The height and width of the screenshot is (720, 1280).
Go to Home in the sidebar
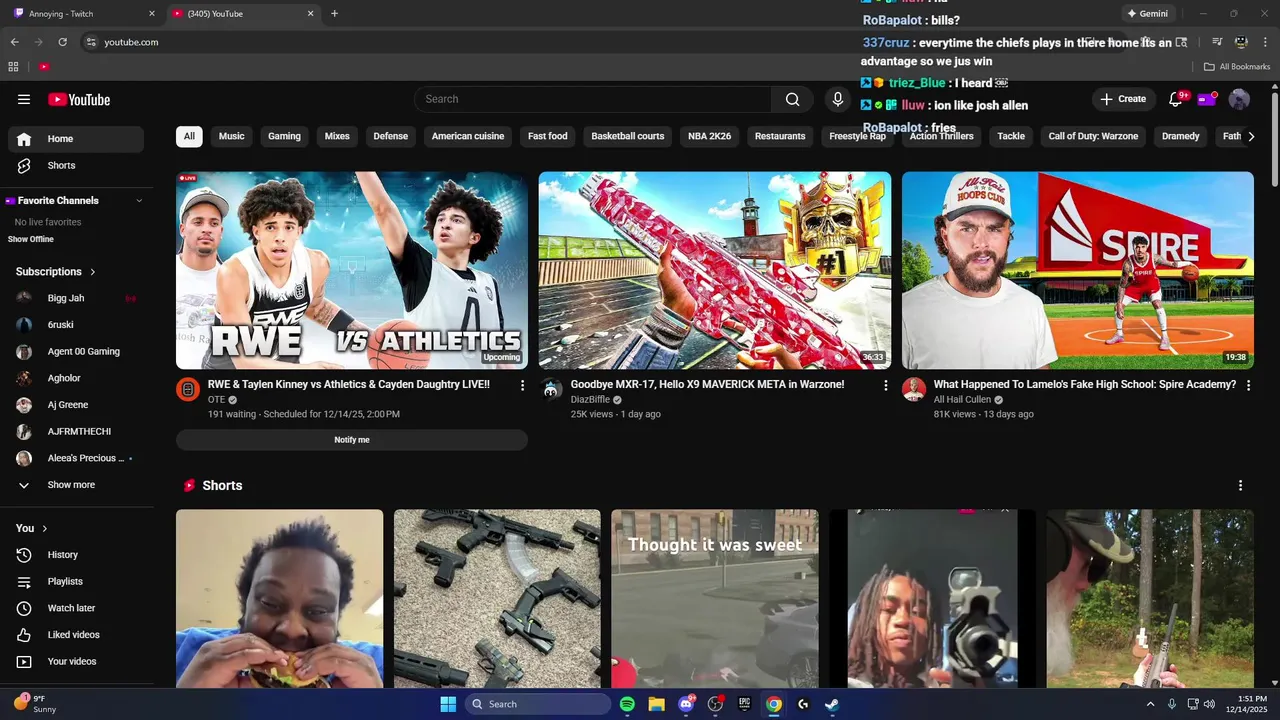pyautogui.click(x=76, y=139)
